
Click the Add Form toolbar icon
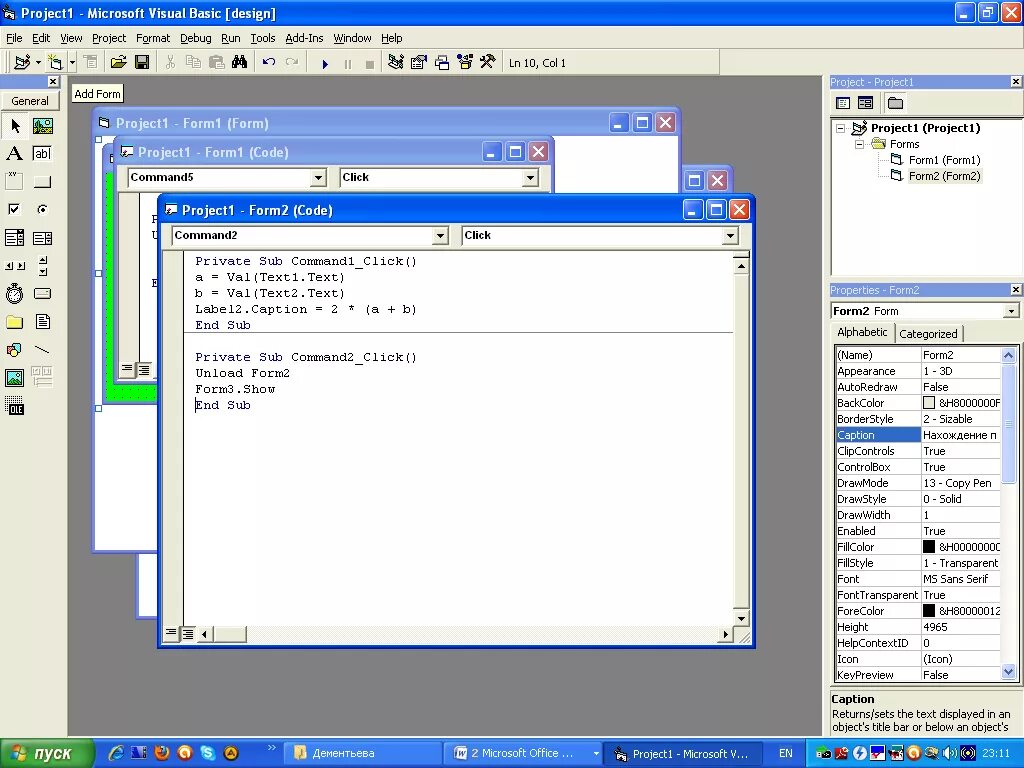click(56, 63)
